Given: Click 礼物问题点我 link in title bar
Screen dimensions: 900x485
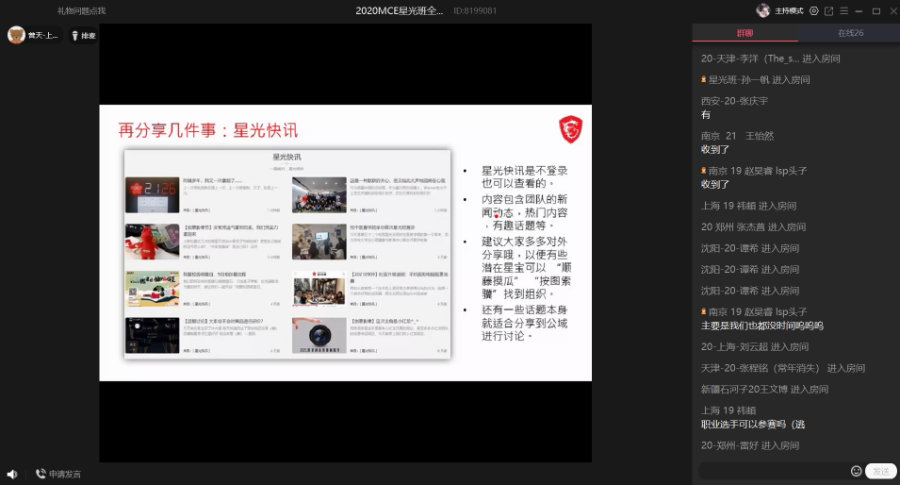Looking at the screenshot, I should coord(81,11).
